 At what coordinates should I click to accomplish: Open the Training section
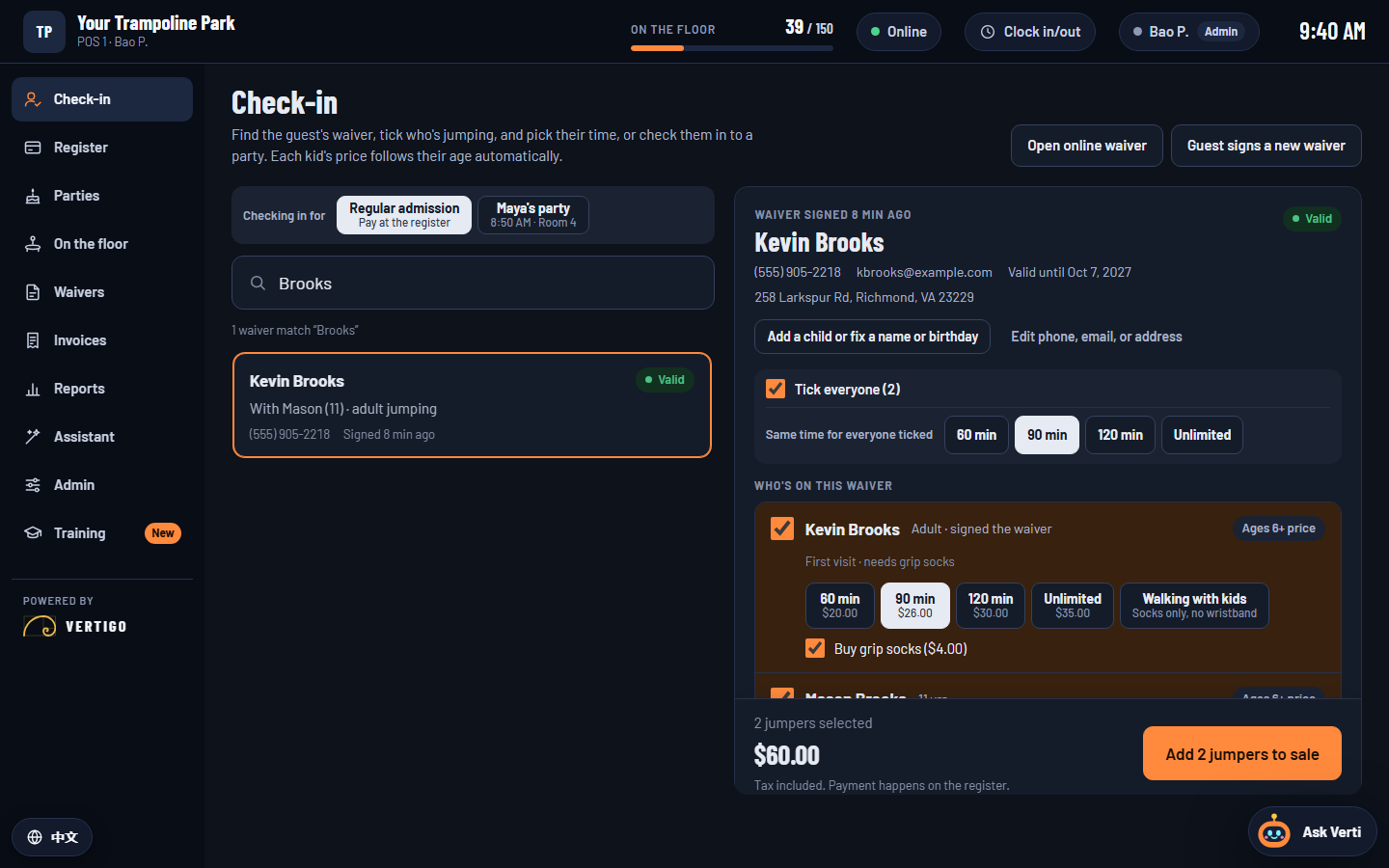[x=102, y=533]
